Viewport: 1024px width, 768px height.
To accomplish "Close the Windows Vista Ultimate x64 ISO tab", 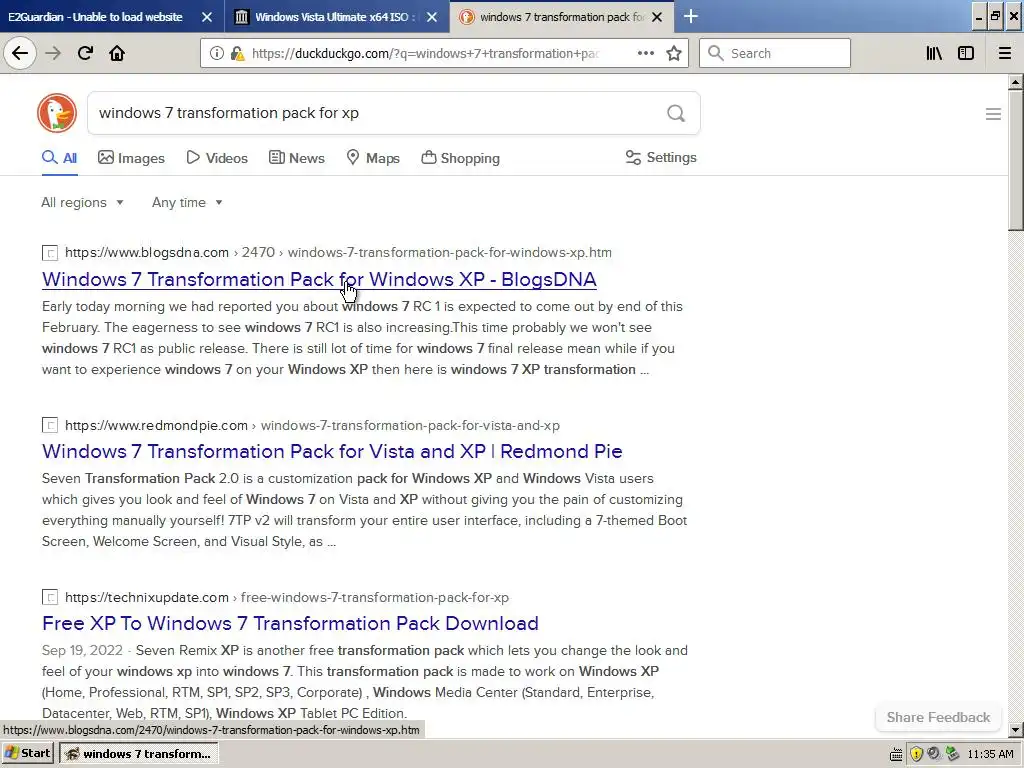I will click(432, 17).
